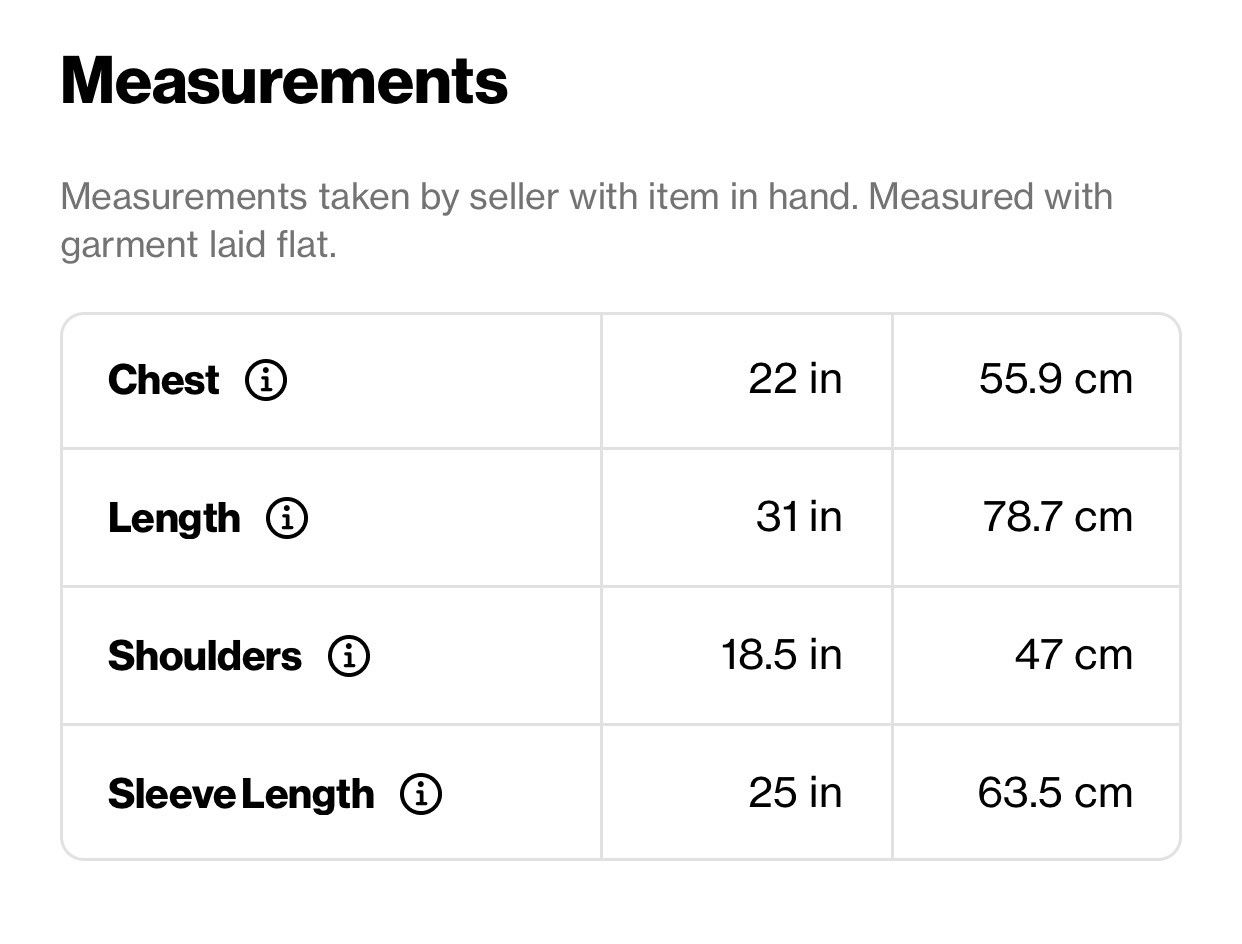Click the 78.7 cm length value
The width and height of the screenshot is (1242, 944).
(x=1058, y=517)
